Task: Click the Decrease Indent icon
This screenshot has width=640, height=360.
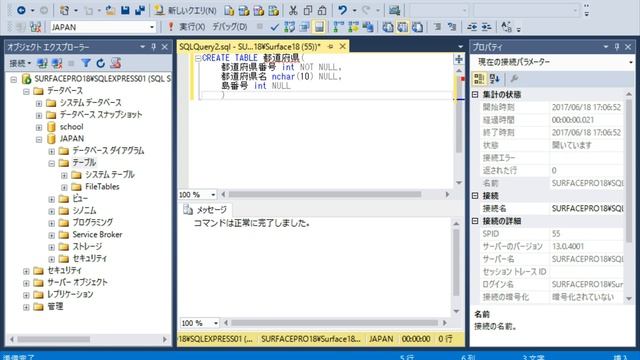Action: [472, 27]
